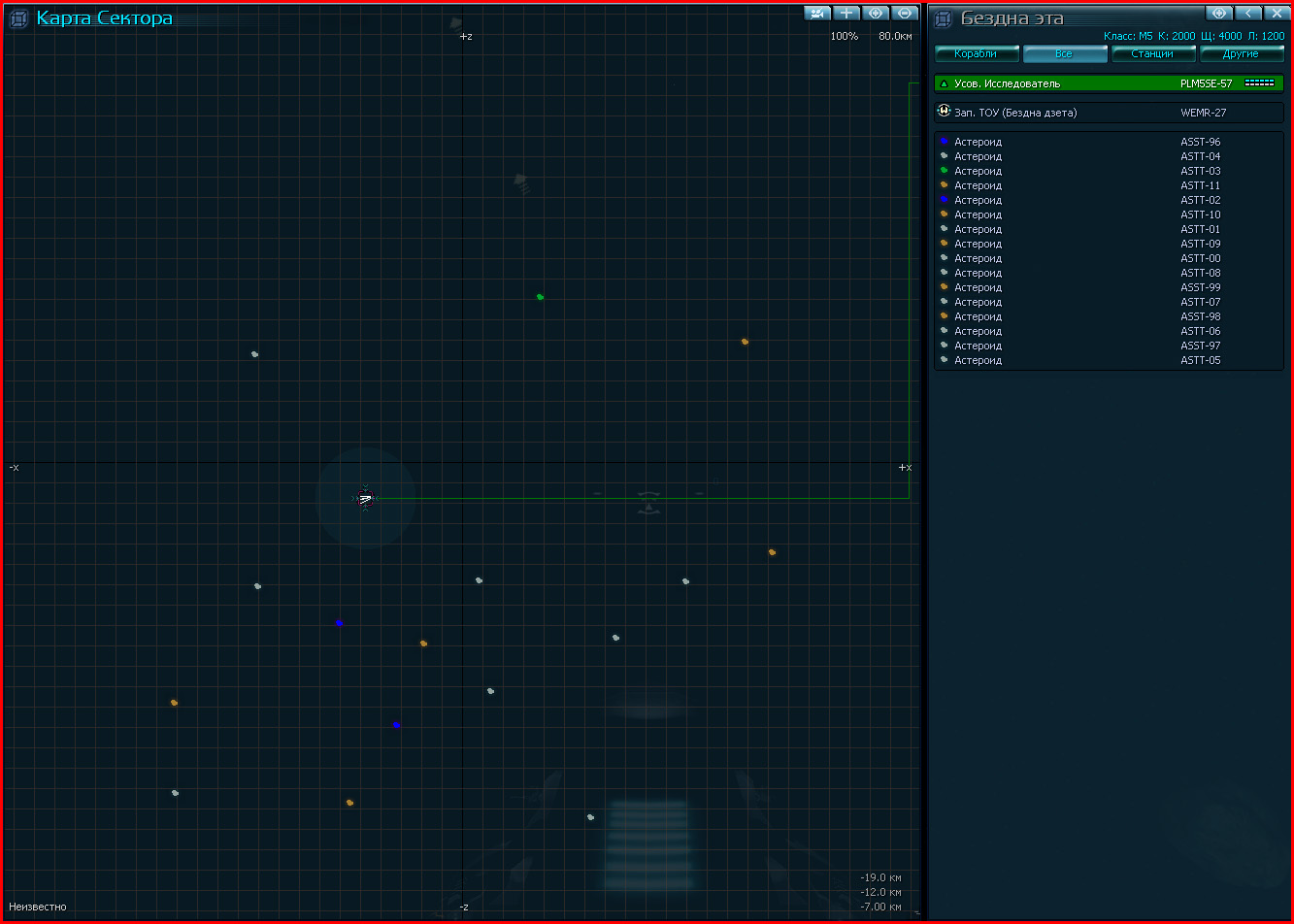The height and width of the screenshot is (924, 1294).
Task: Click the 100% zoom value on the map
Action: coord(844,36)
